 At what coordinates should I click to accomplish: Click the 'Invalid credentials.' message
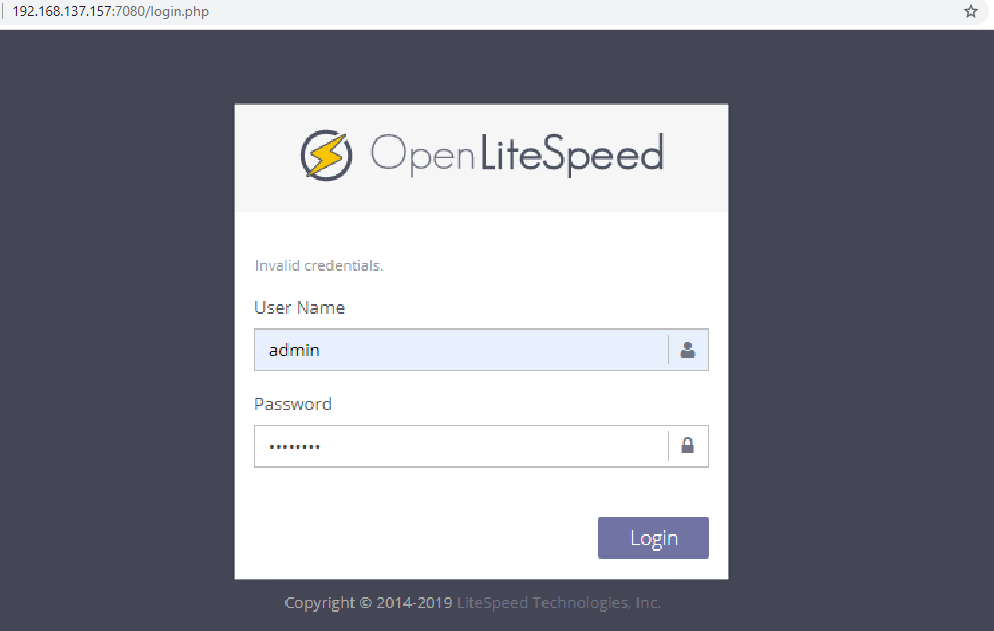pyautogui.click(x=319, y=266)
